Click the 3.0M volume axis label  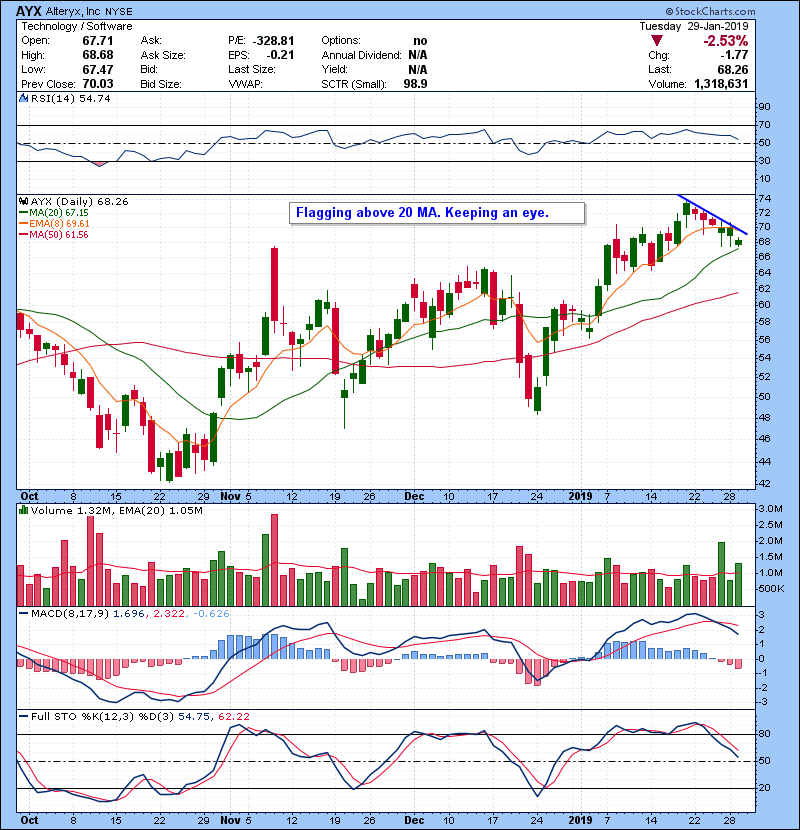click(770, 509)
